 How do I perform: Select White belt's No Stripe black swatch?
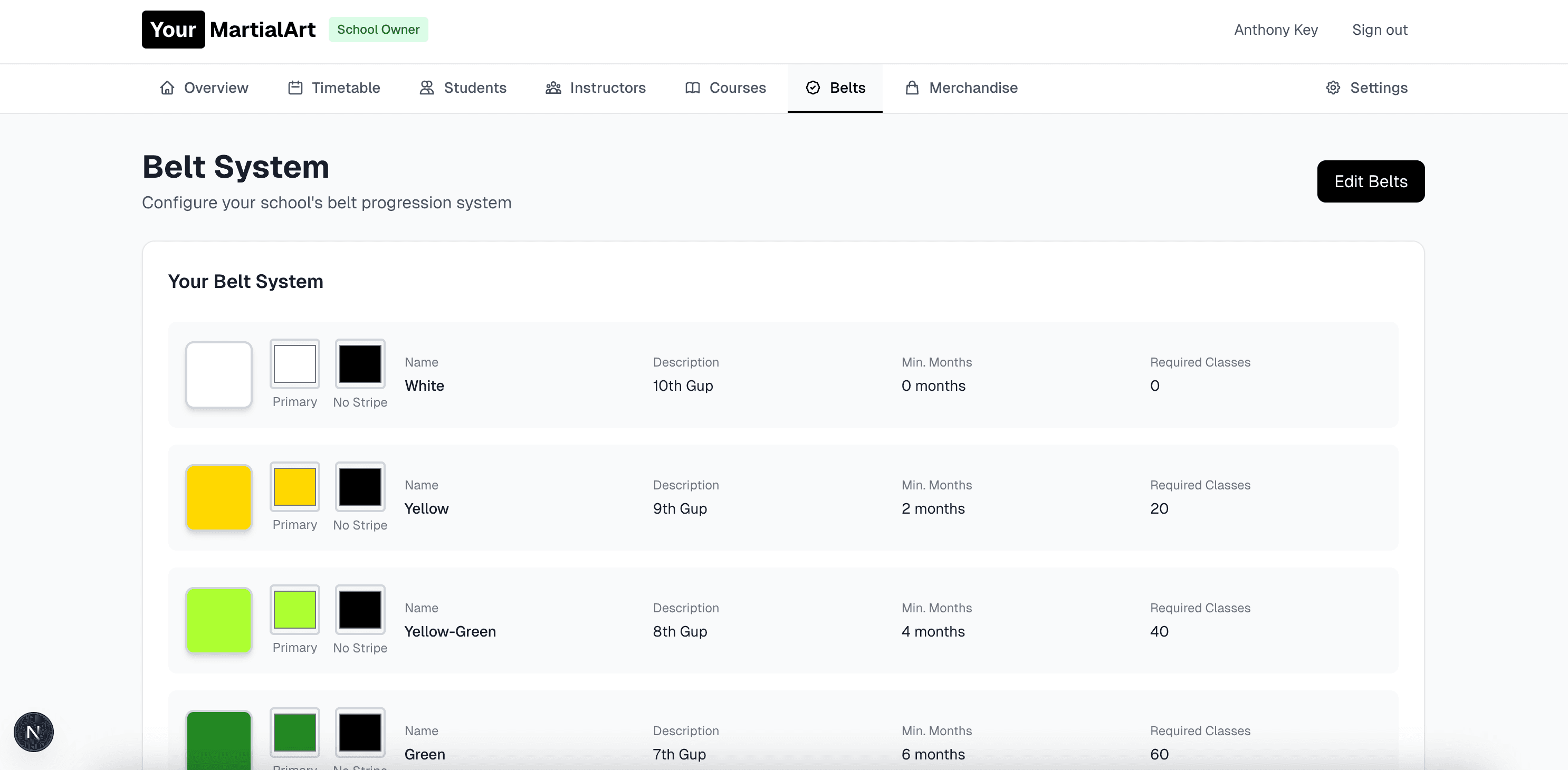[360, 363]
